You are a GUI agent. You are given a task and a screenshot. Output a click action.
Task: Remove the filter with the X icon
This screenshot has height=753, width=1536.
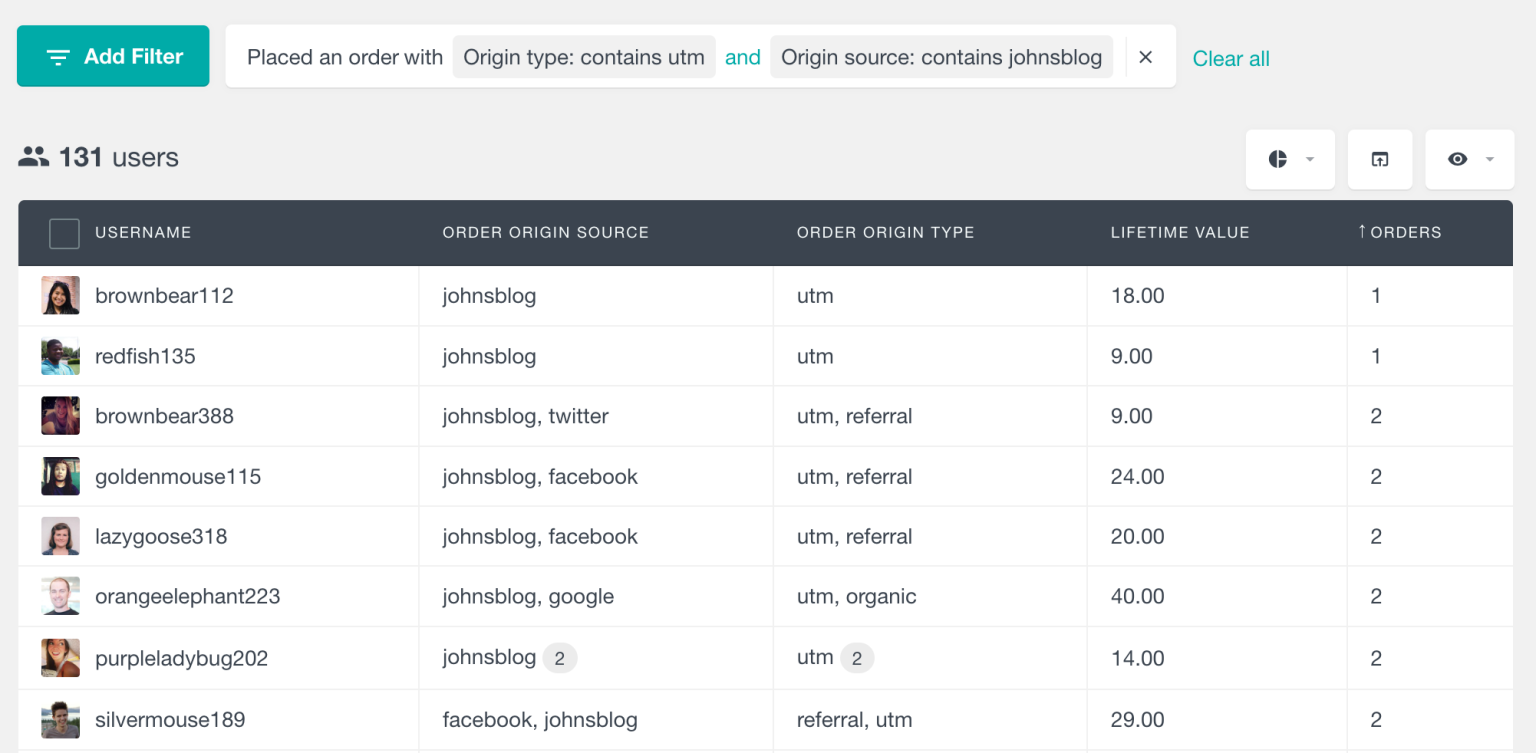pos(1145,57)
